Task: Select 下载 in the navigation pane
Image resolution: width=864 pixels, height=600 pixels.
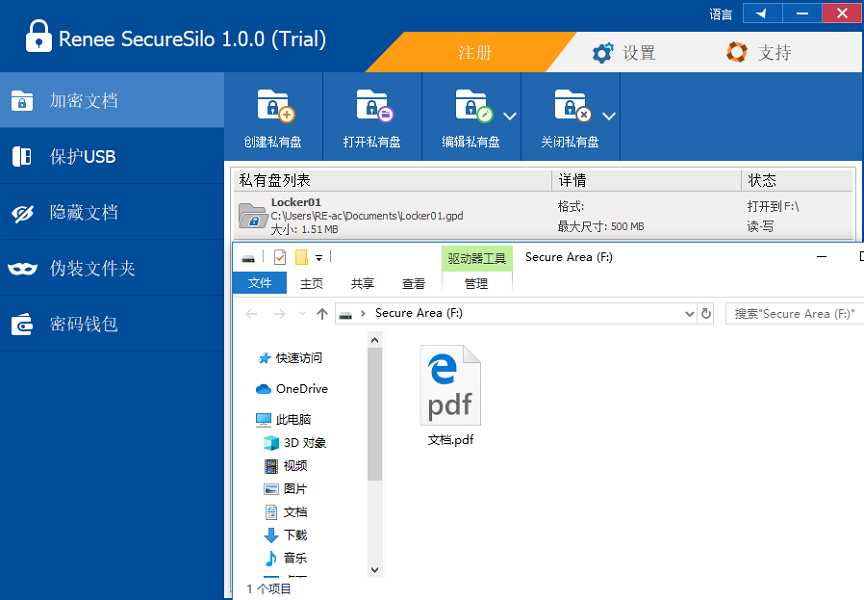Action: coord(286,535)
